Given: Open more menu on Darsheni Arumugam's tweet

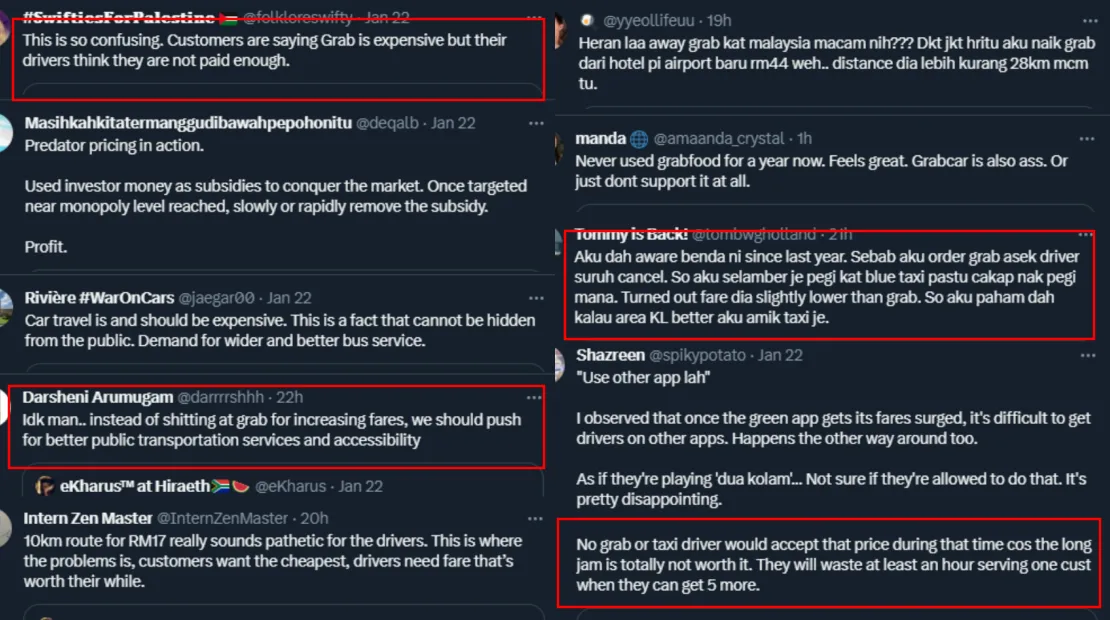Looking at the screenshot, I should tap(534, 398).
